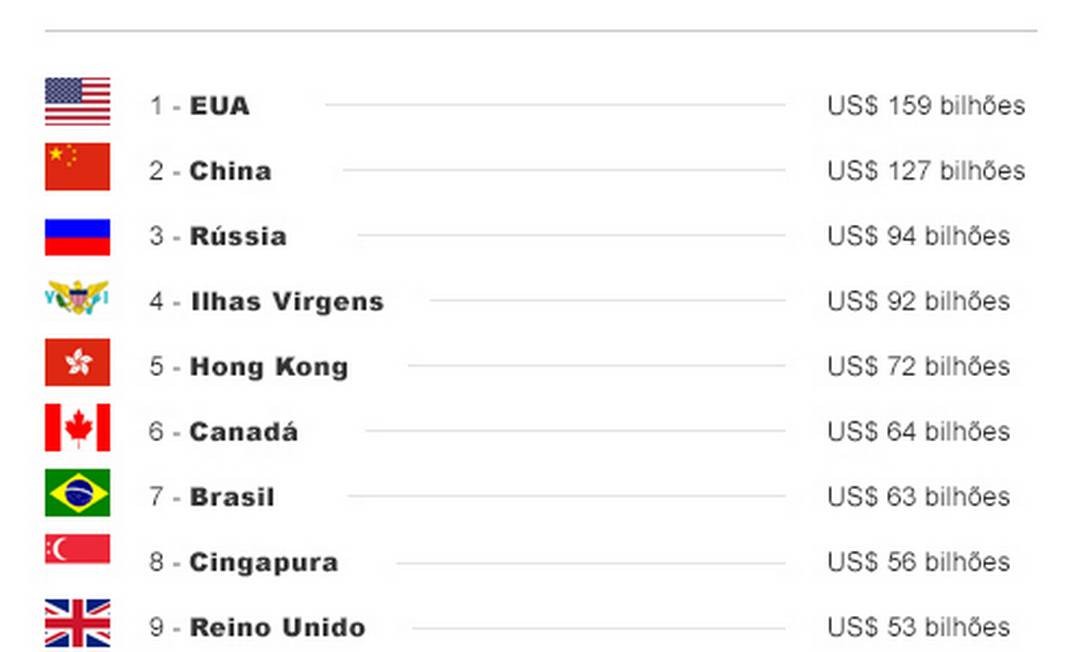Select the Russia flag icon
The width and height of the screenshot is (1086, 652).
point(78,237)
